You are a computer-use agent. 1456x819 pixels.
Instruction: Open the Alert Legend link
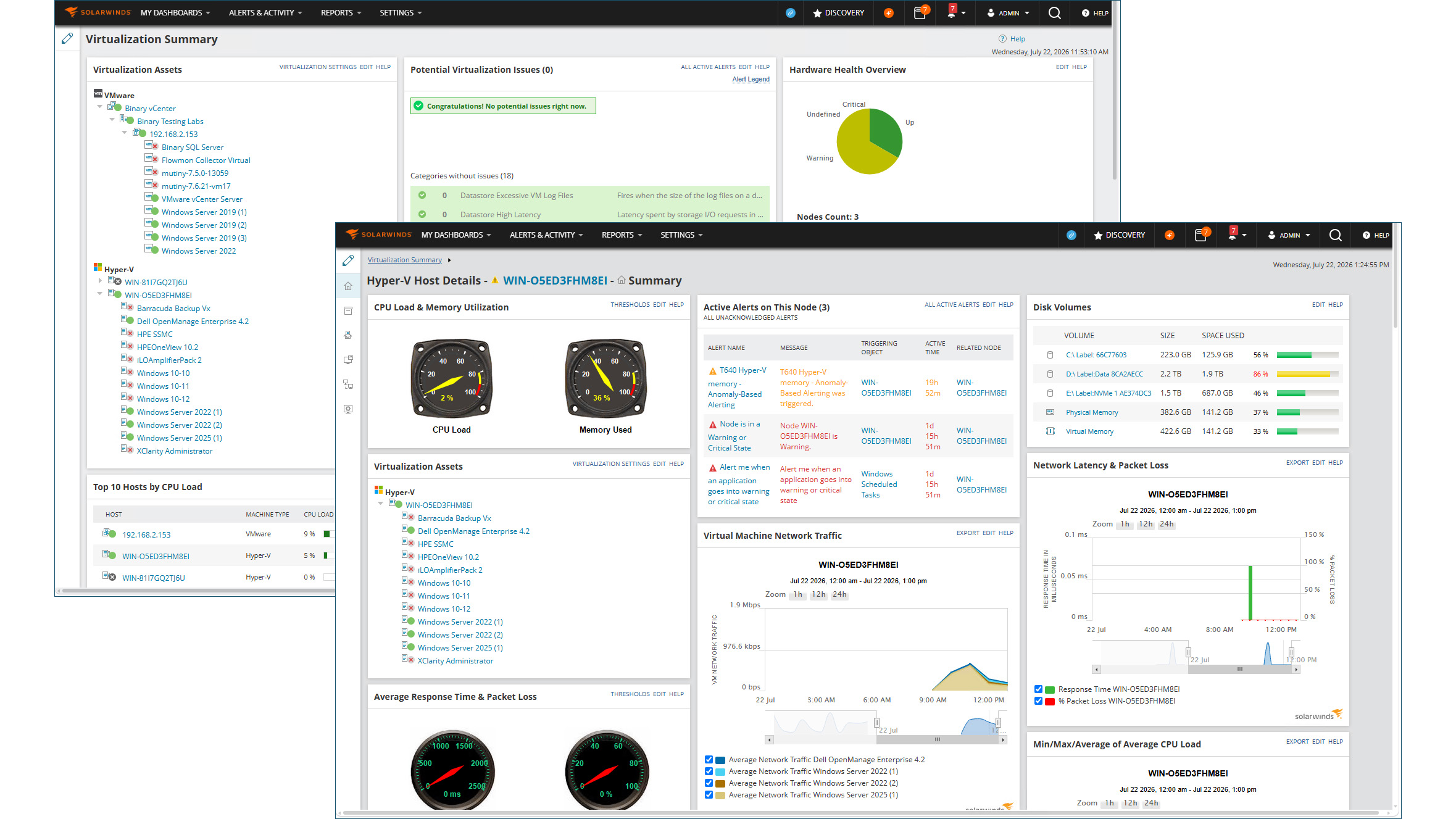pos(751,79)
